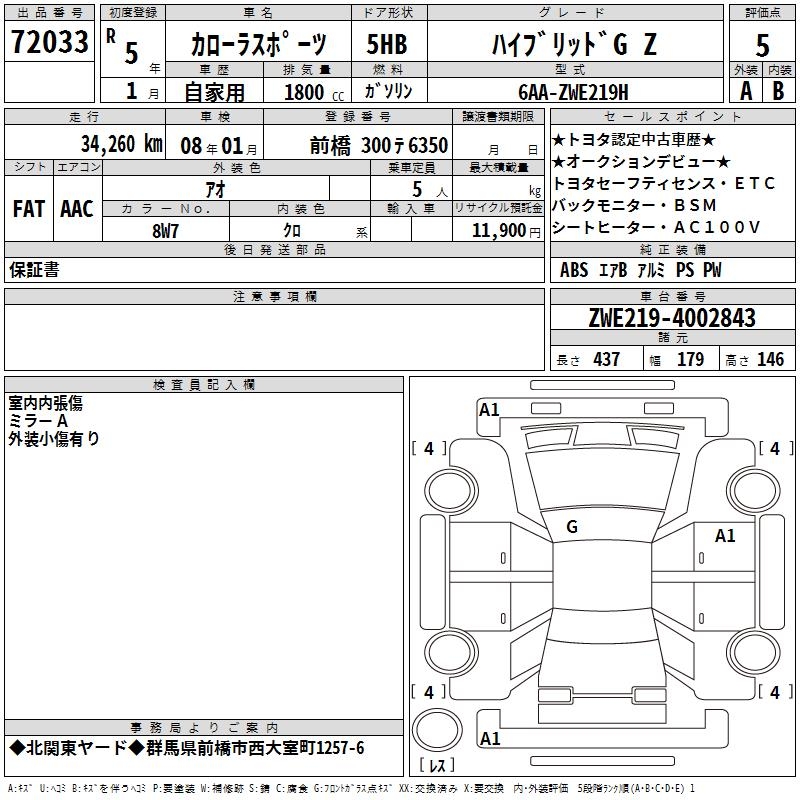Click the バックモニター・BSM line
The height and width of the screenshot is (800, 800).
coord(635,205)
